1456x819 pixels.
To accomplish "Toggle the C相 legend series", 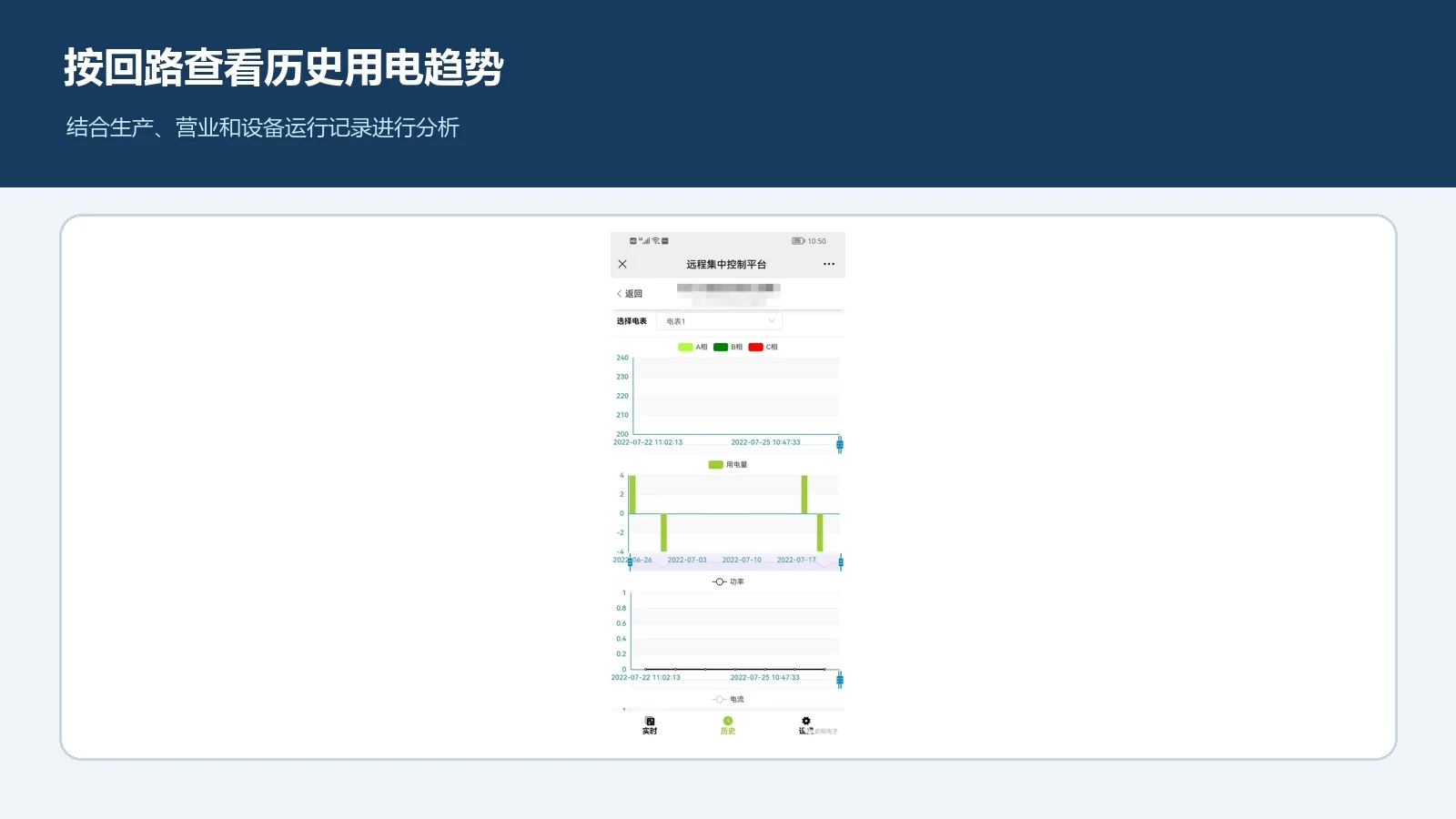I will 763,347.
